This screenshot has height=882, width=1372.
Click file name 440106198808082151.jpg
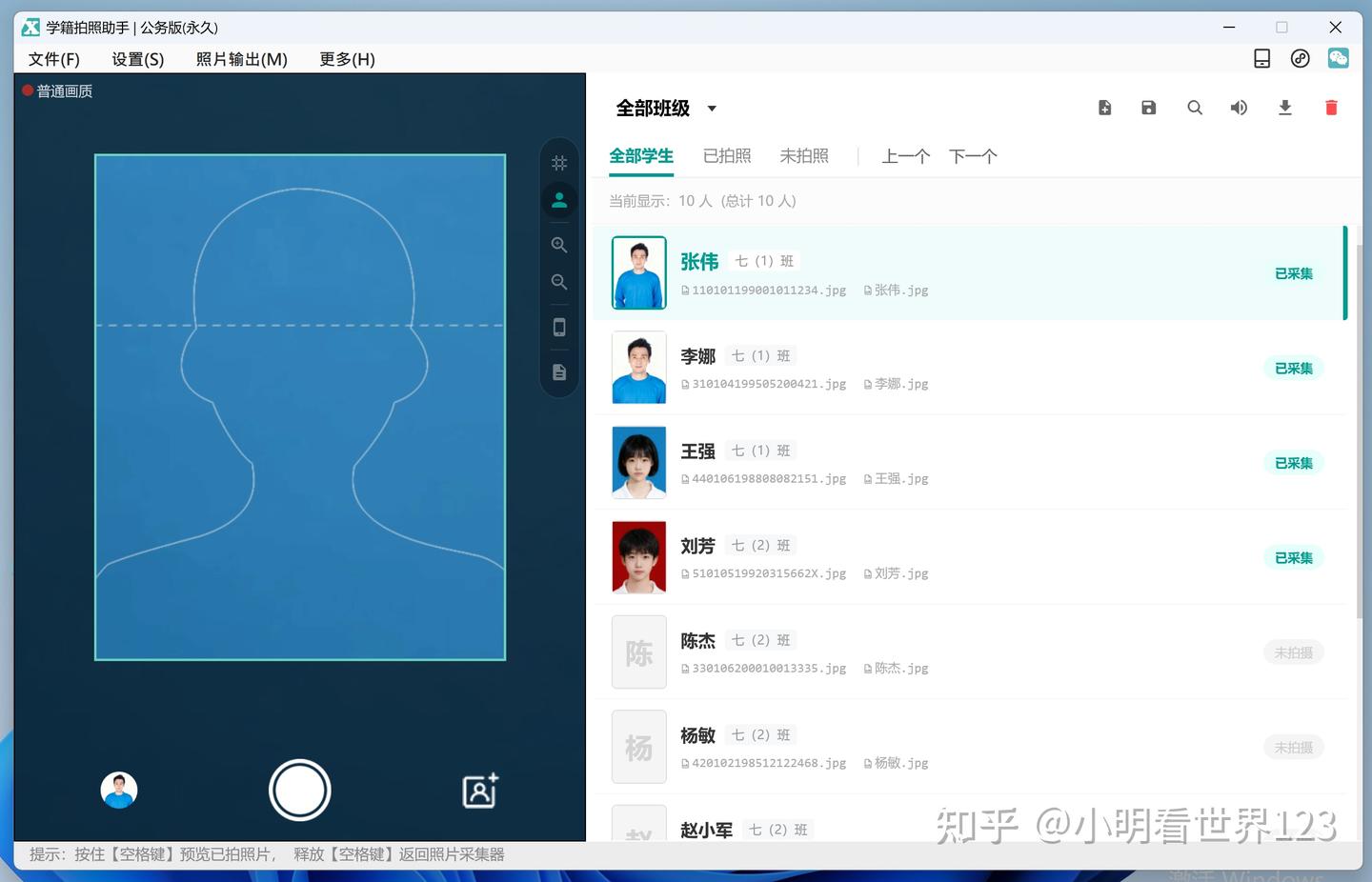769,479
